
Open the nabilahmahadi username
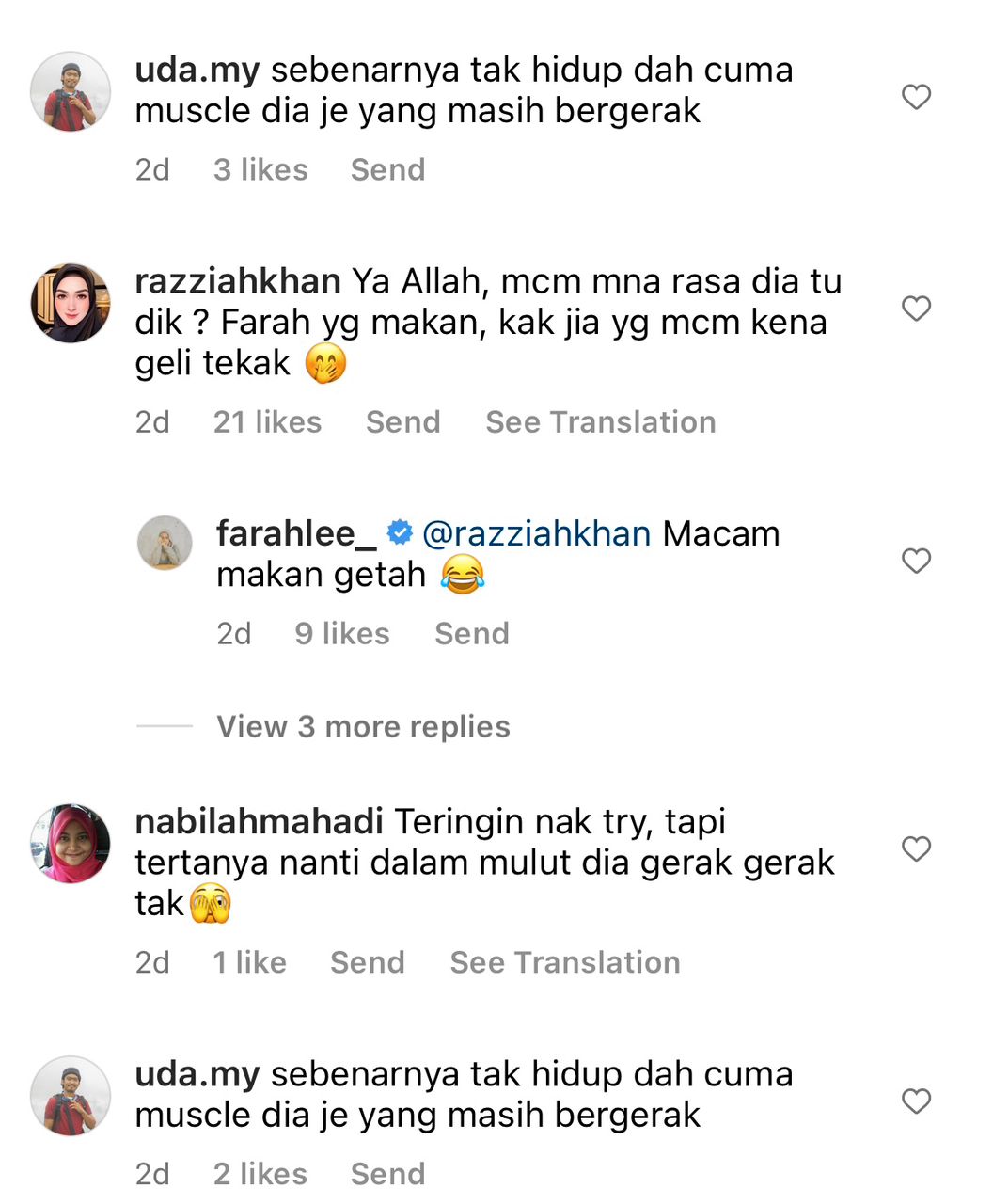point(259,821)
